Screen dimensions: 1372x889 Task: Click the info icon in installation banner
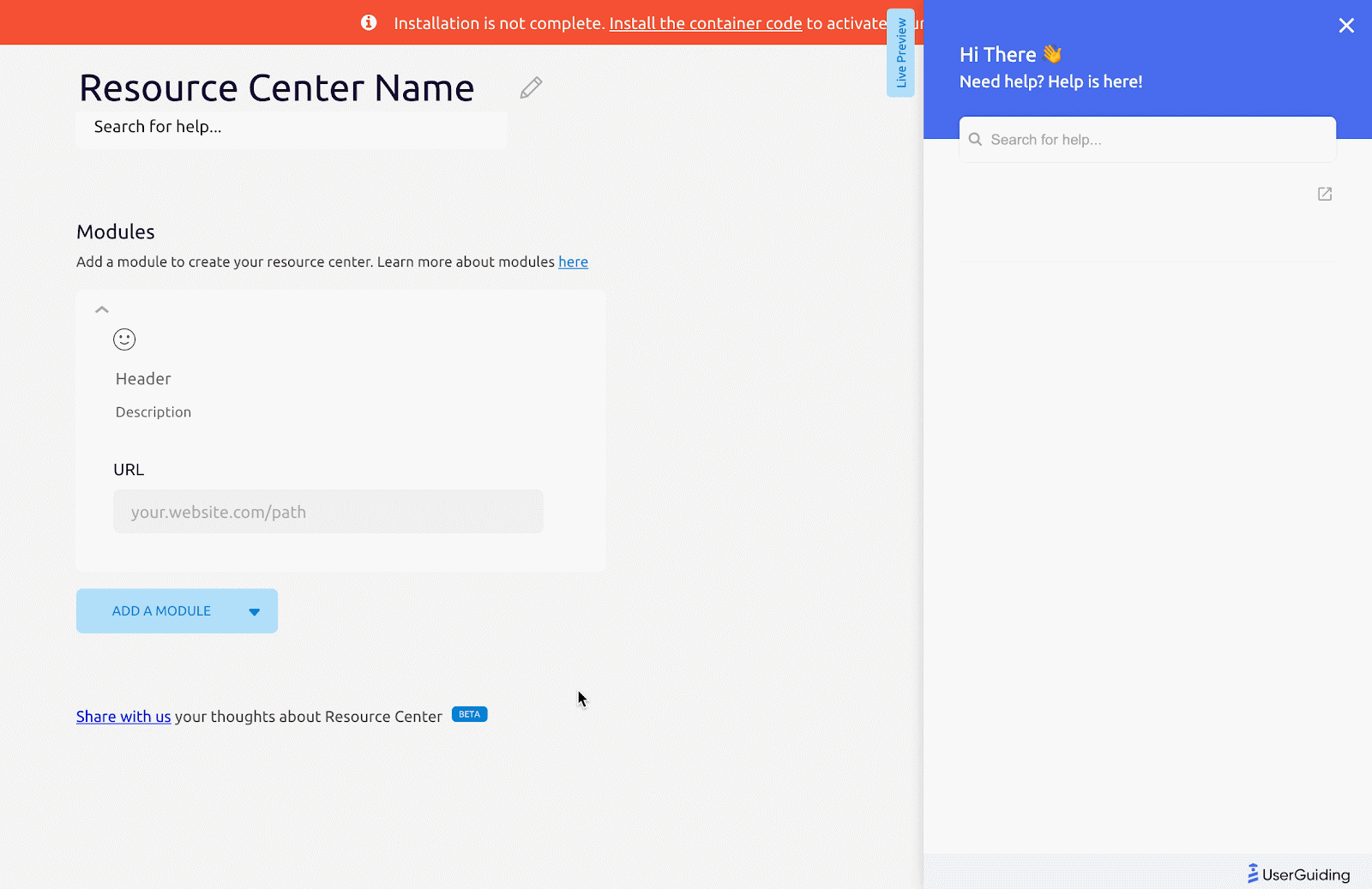[369, 22]
